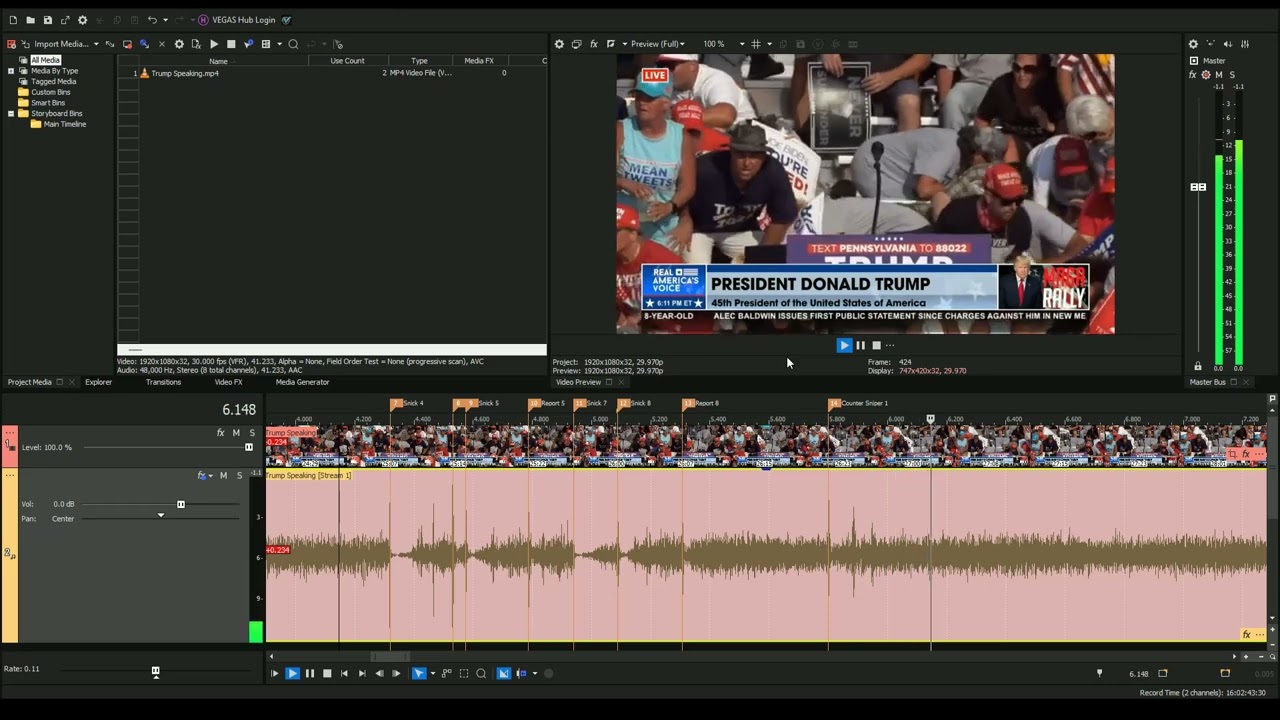Collapse the Storyboard Bins tree node
The image size is (1280, 720).
pos(11,113)
